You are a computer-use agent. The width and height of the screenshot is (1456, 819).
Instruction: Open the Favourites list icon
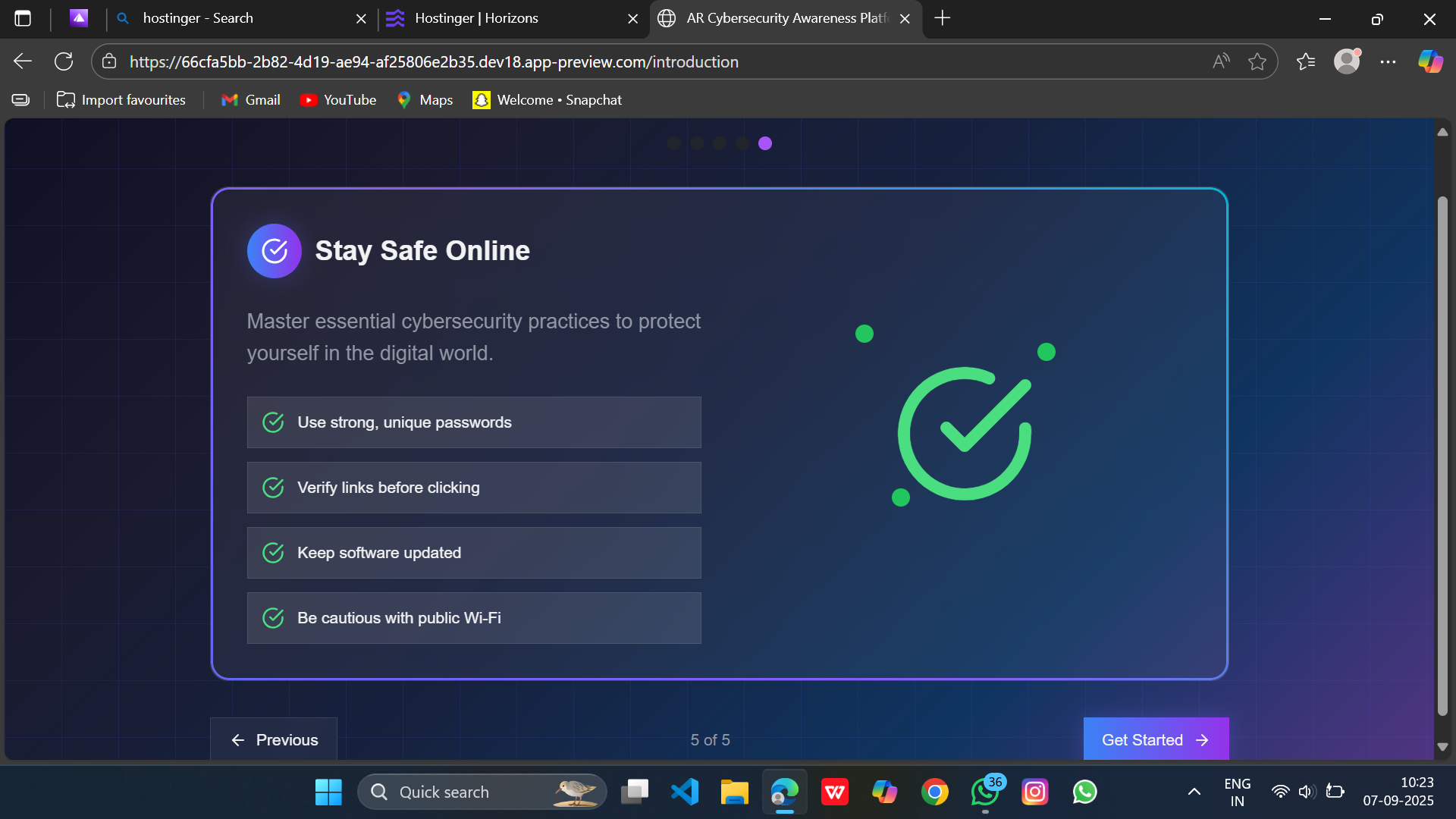coord(1306,61)
